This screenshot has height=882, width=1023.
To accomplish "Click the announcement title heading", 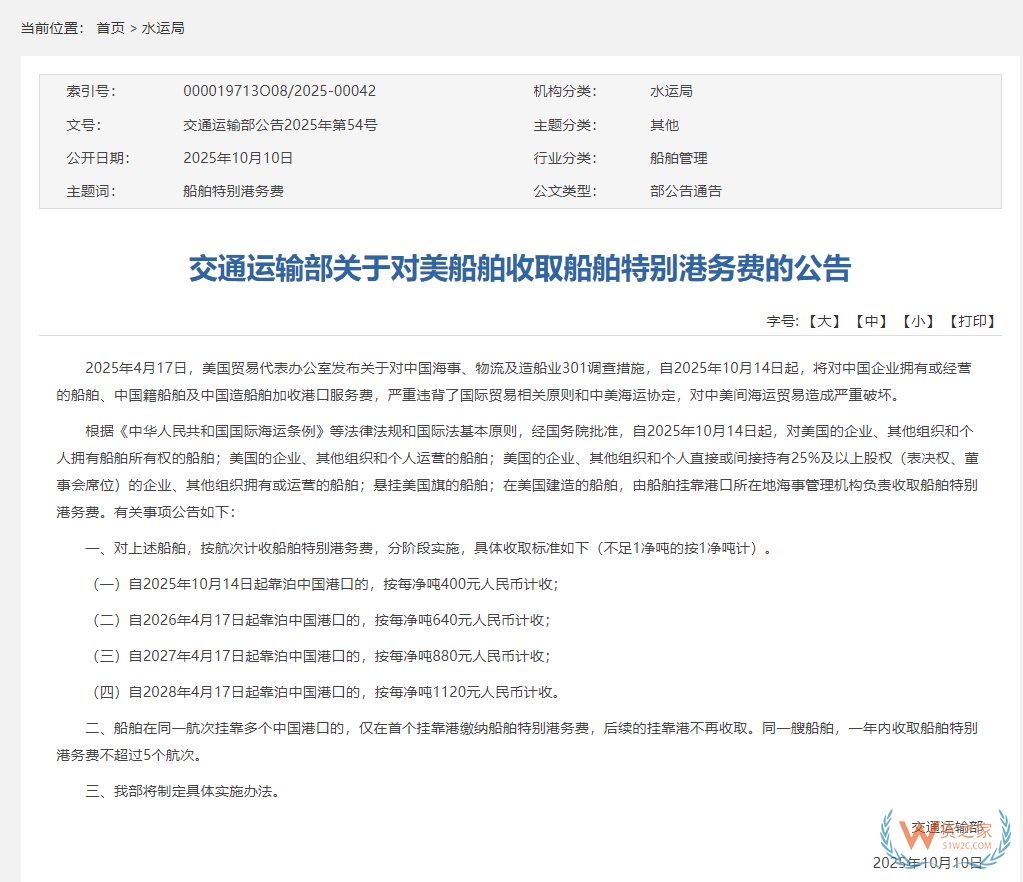I will 520,269.
